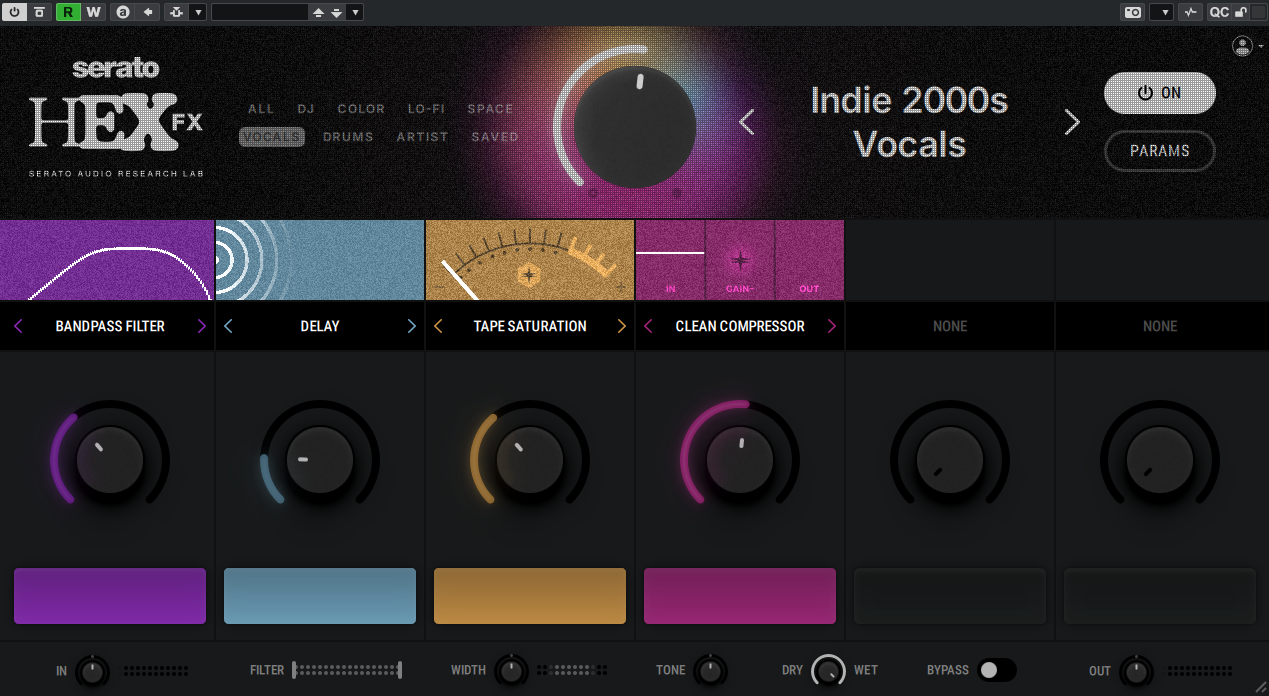Select the DRUMS preset category
This screenshot has width=1269, height=696.
(348, 137)
